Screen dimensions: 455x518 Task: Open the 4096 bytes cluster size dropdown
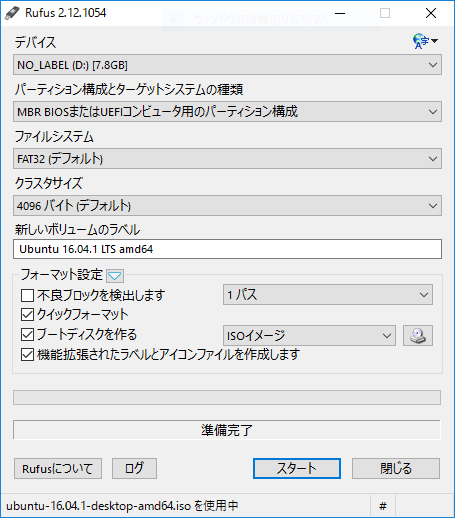(227, 206)
